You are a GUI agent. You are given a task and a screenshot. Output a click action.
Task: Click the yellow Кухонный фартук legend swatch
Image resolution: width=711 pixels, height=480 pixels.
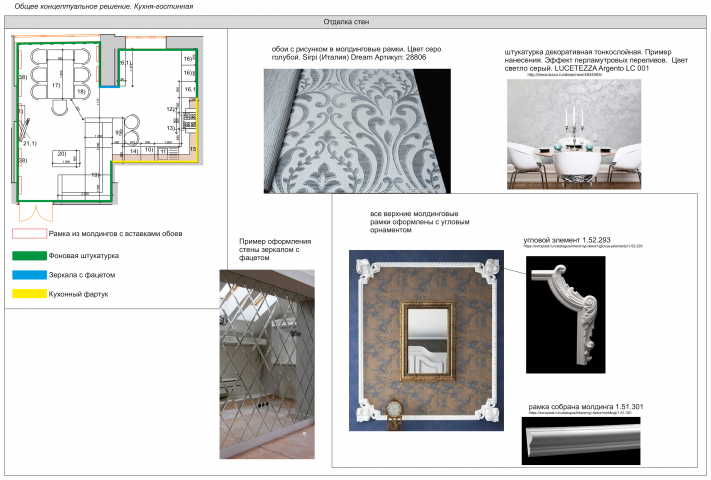click(29, 294)
